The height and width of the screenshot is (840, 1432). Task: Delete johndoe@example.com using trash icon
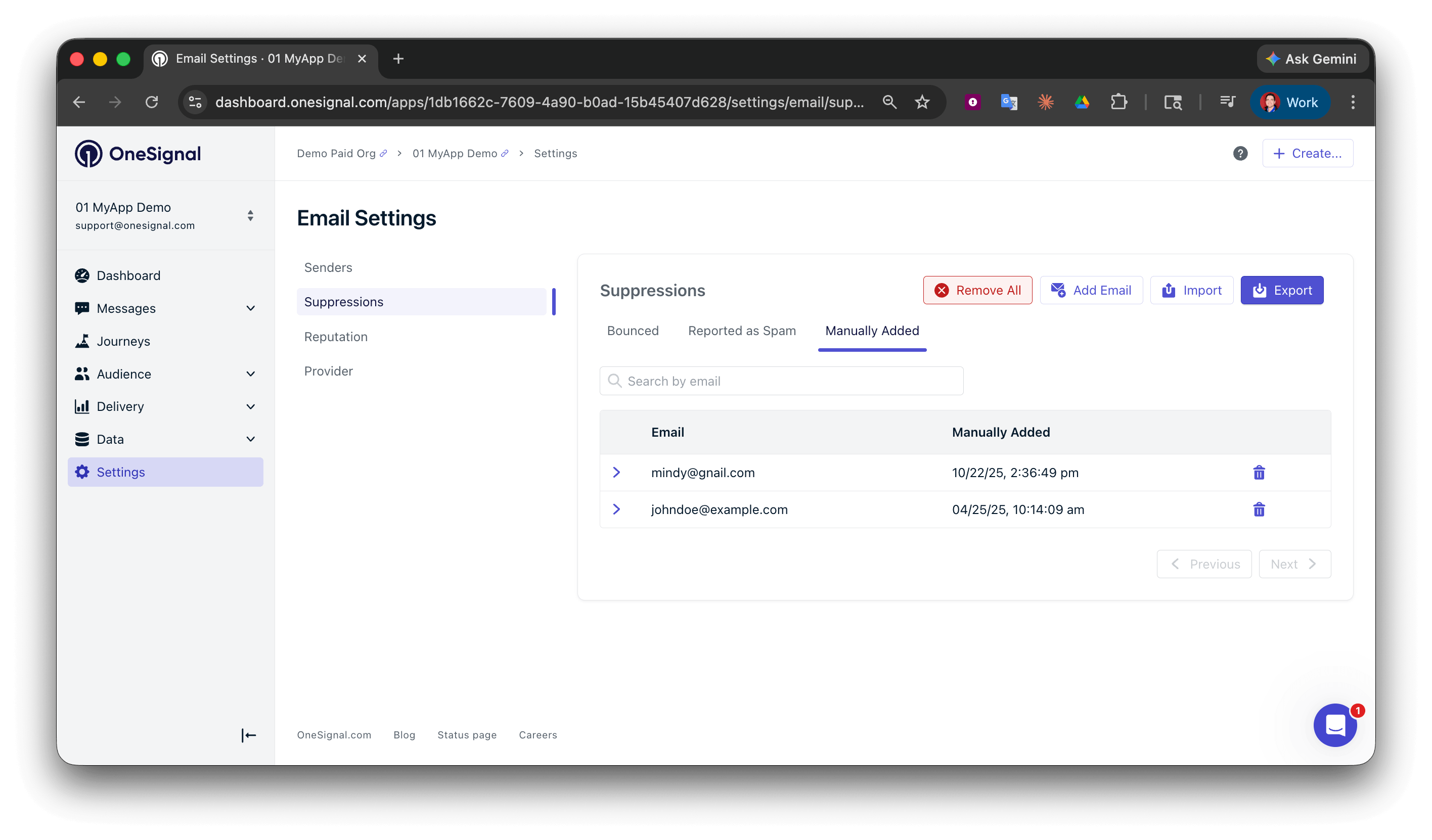point(1259,509)
